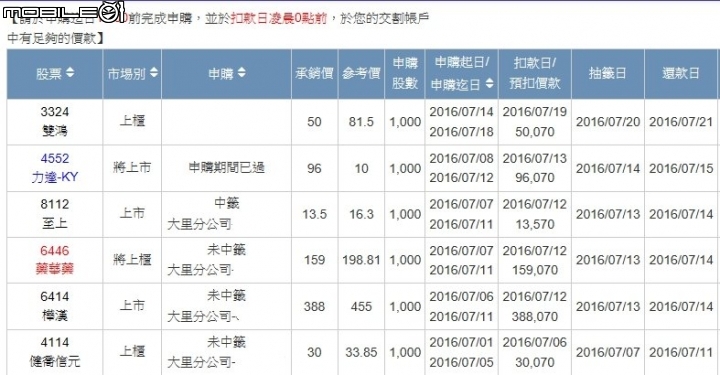Click 1,000 shares cell in 樺漢 row
This screenshot has height=375, width=720.
pos(405,307)
